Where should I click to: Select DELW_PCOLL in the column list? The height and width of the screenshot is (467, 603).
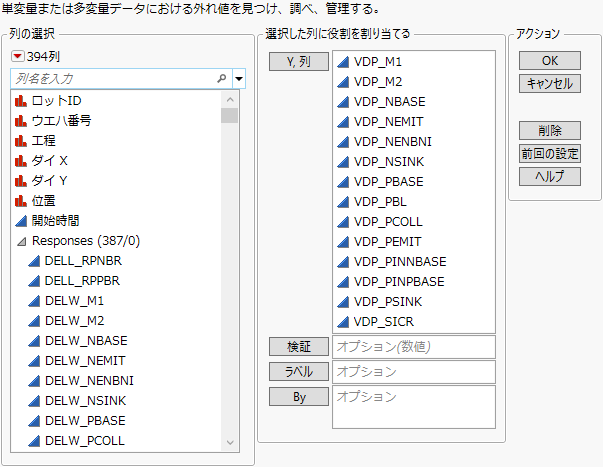click(x=85, y=441)
